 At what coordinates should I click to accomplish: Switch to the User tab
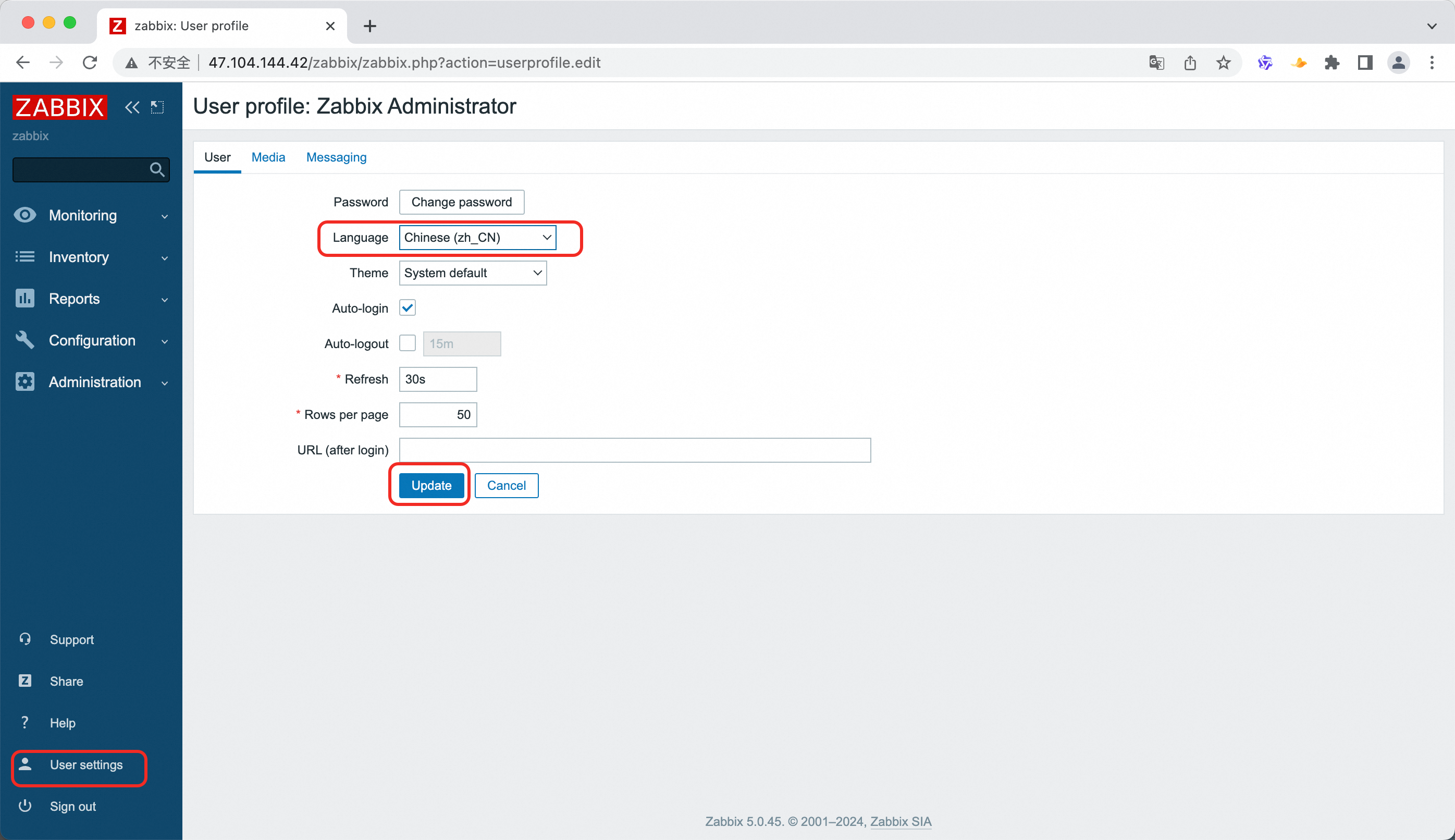coord(217,157)
